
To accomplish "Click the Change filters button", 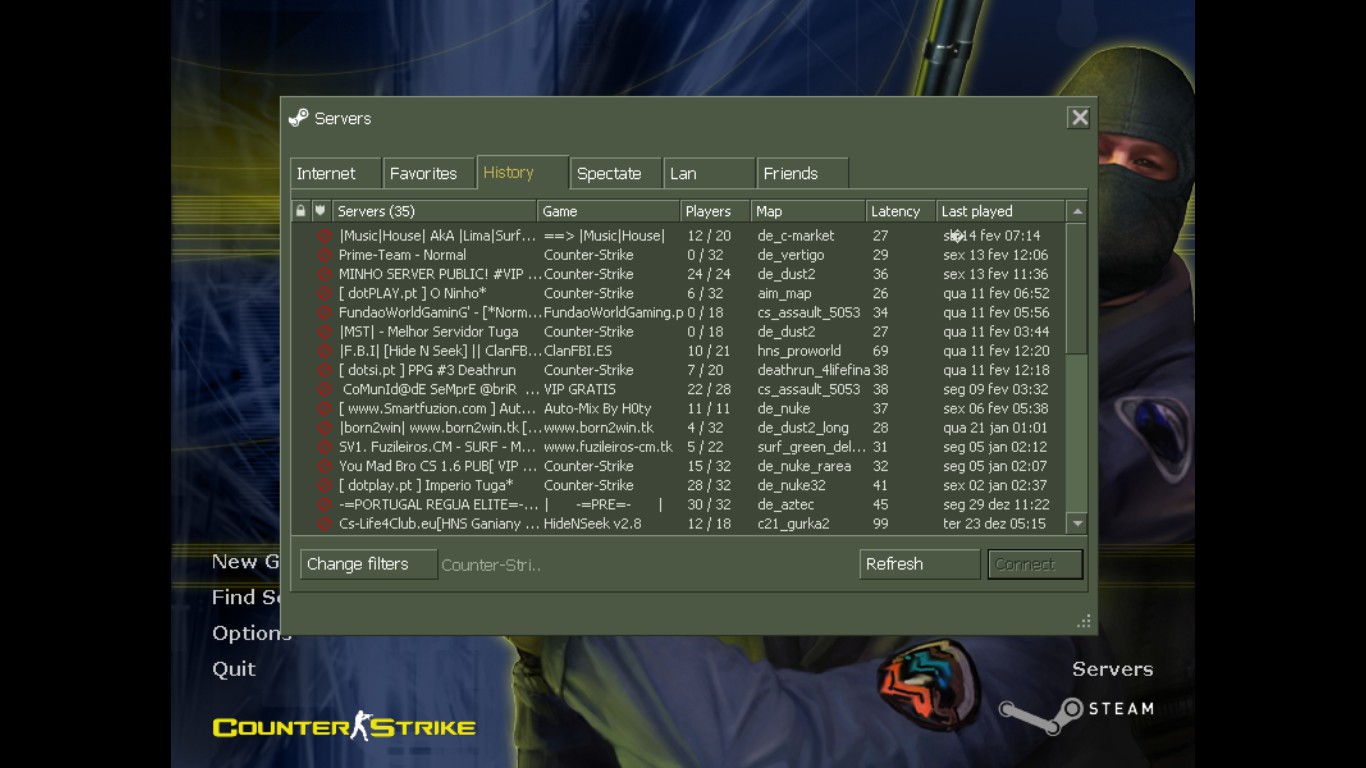I will tap(368, 564).
